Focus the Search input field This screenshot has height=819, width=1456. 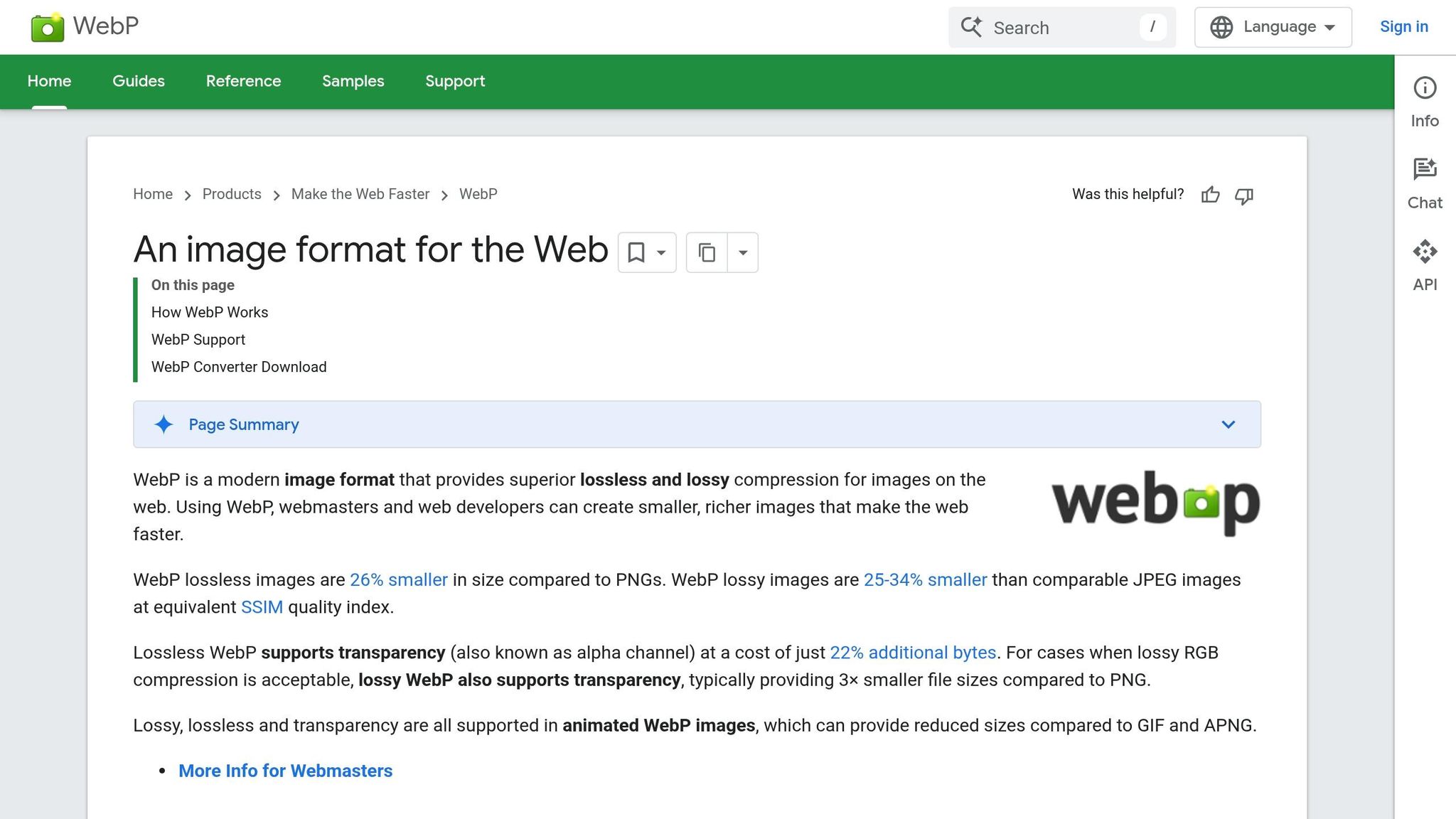point(1061,28)
